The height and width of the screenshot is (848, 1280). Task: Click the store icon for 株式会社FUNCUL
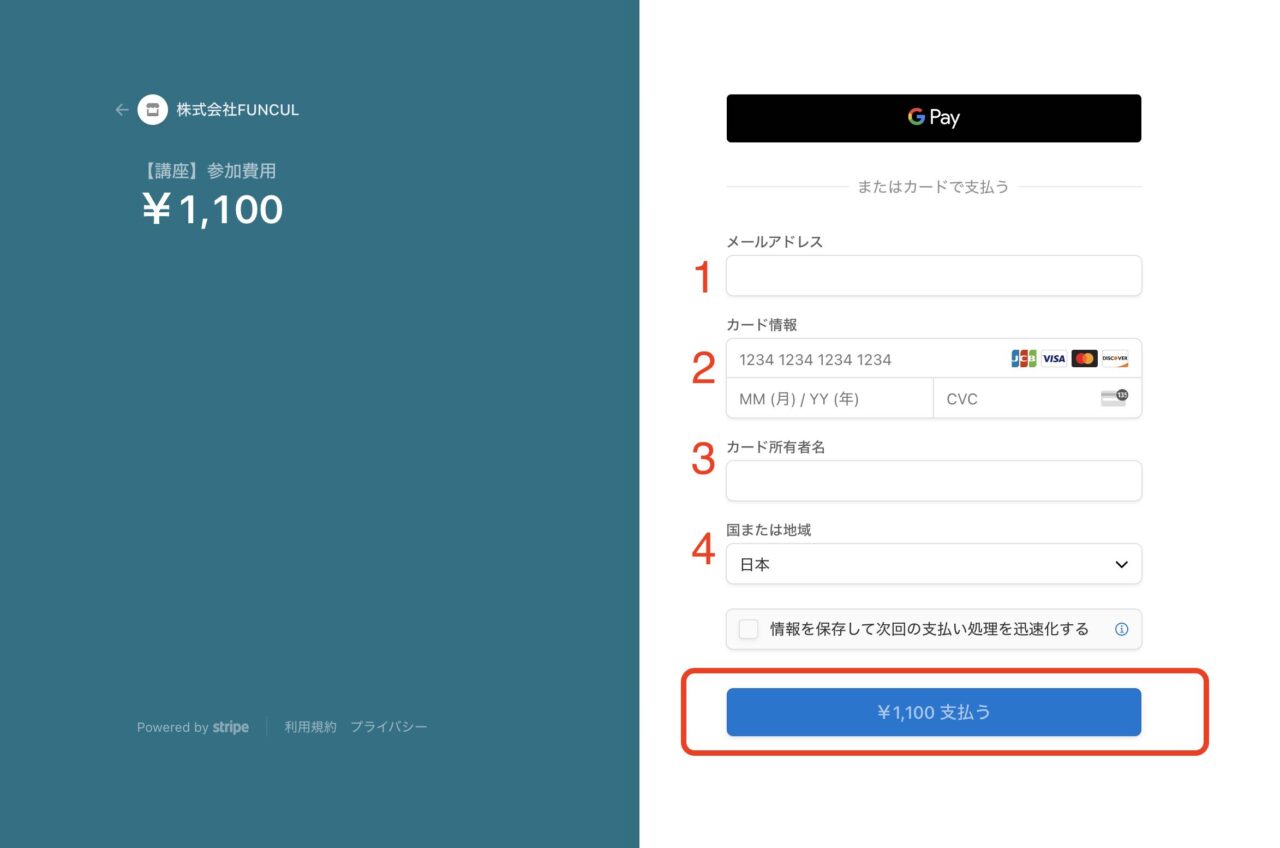click(x=152, y=110)
